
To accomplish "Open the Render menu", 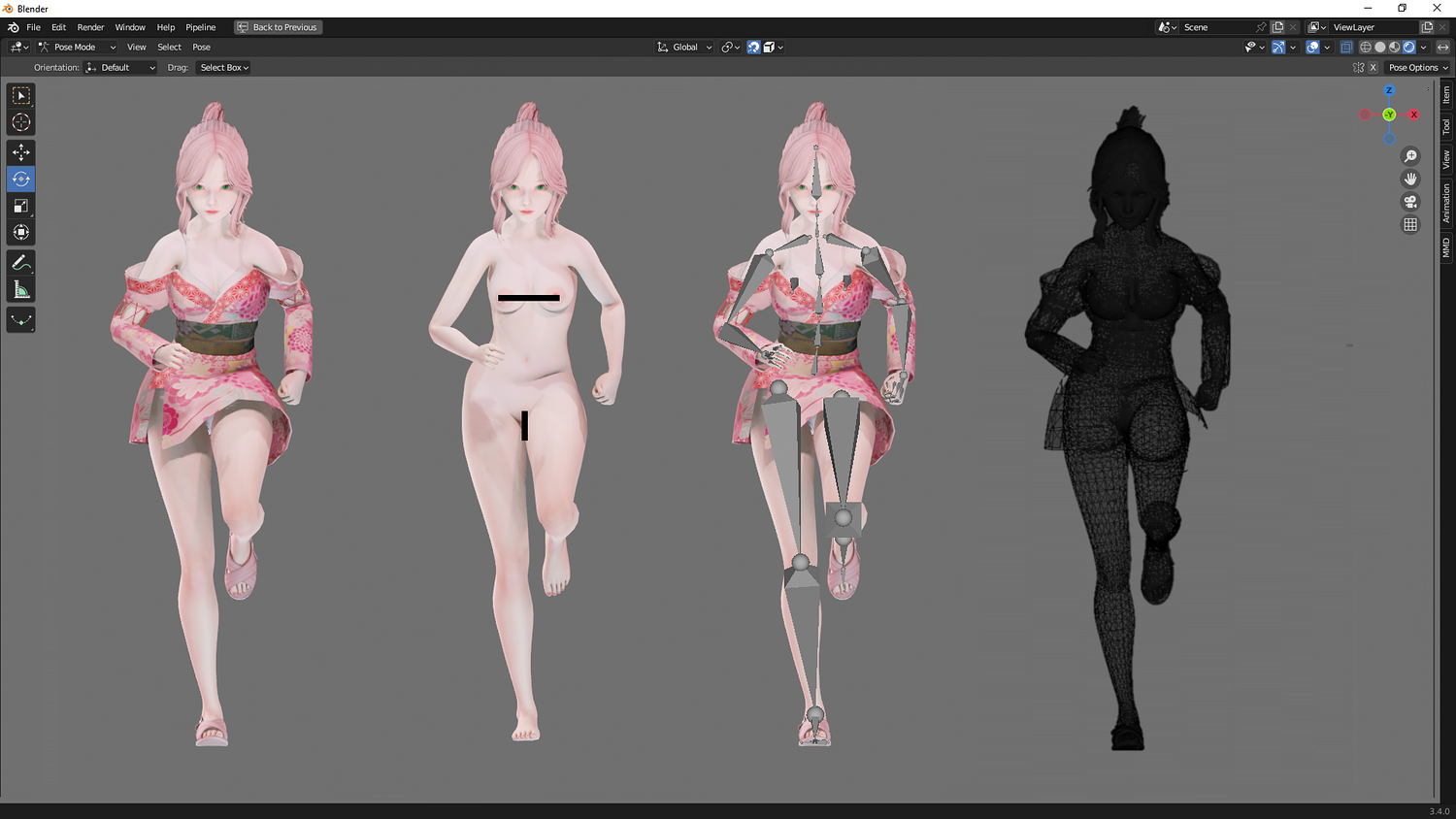I will pyautogui.click(x=90, y=27).
